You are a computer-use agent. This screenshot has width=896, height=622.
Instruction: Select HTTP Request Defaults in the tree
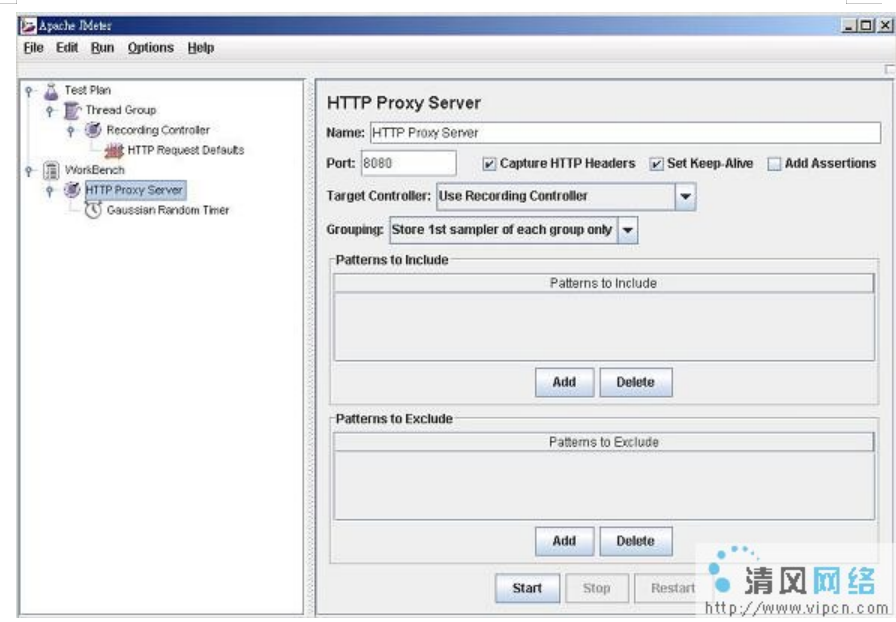(186, 150)
